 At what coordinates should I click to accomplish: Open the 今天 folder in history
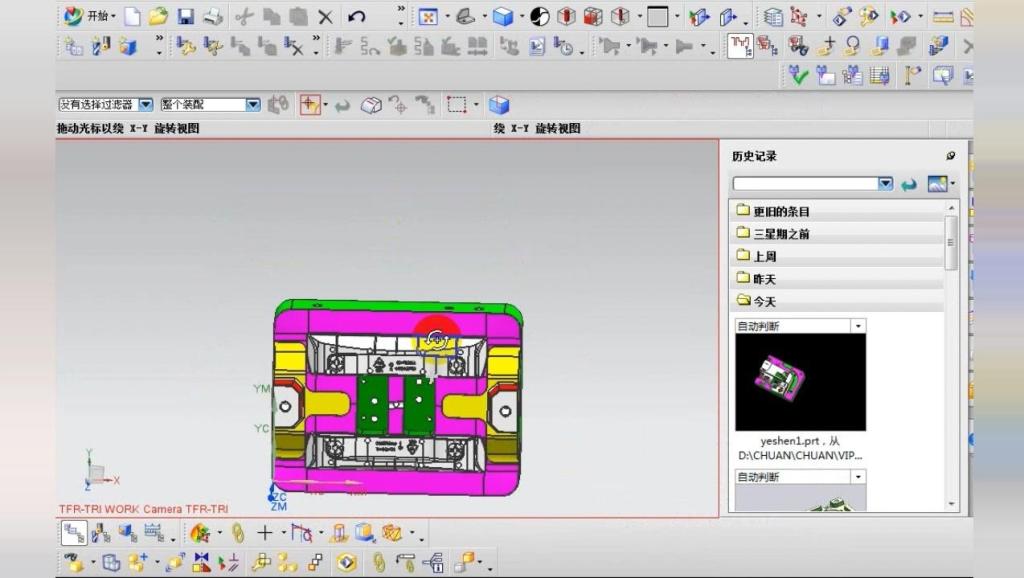pyautogui.click(x=764, y=300)
